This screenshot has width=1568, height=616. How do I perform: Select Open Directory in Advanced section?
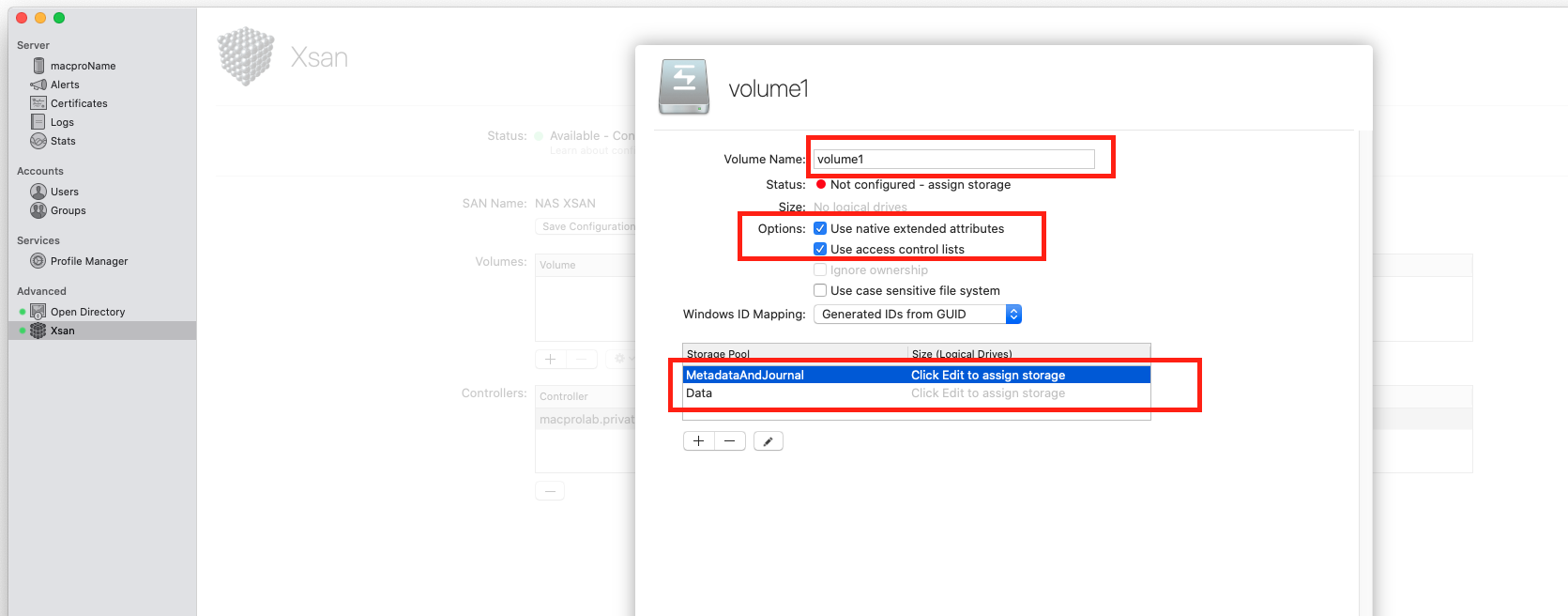pos(87,312)
